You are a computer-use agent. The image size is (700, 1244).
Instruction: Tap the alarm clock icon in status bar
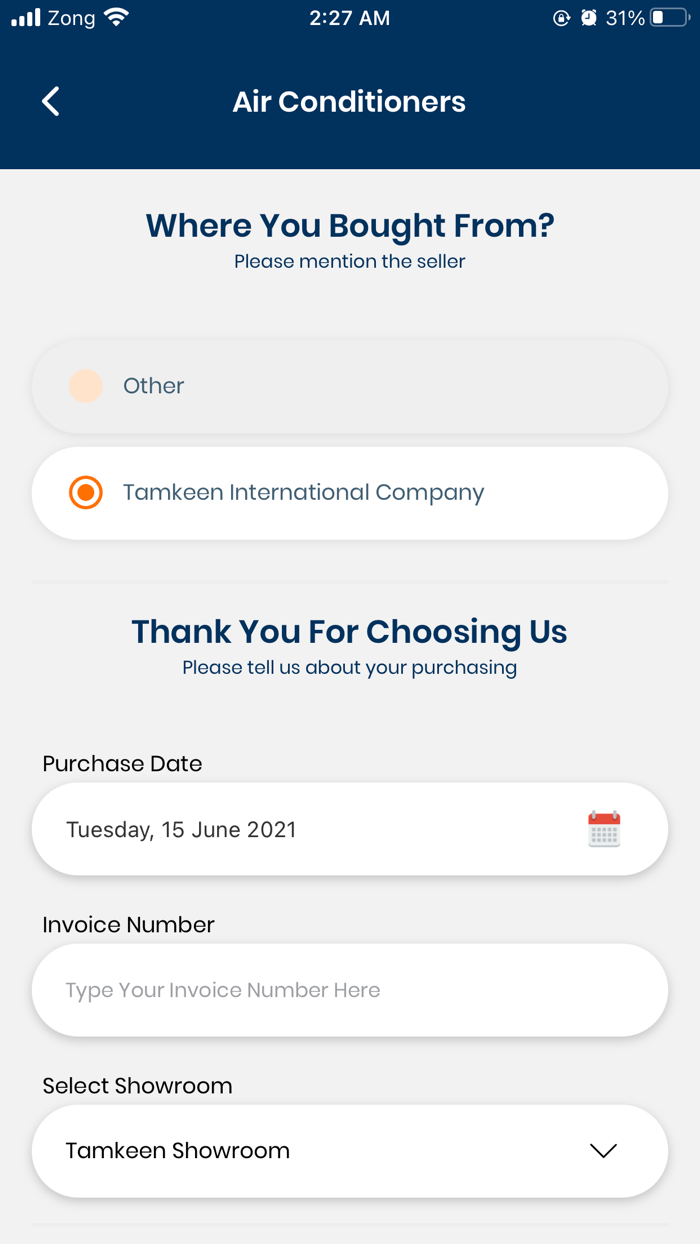coord(590,17)
